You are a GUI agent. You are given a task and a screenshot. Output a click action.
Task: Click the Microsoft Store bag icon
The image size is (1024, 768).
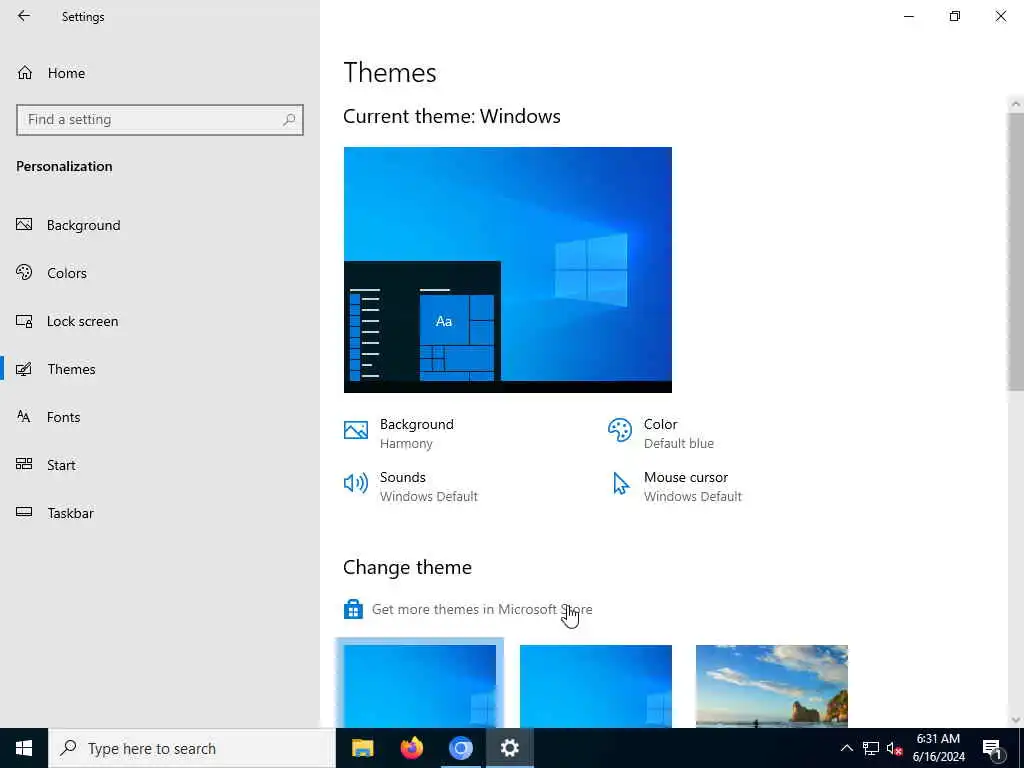(x=353, y=609)
